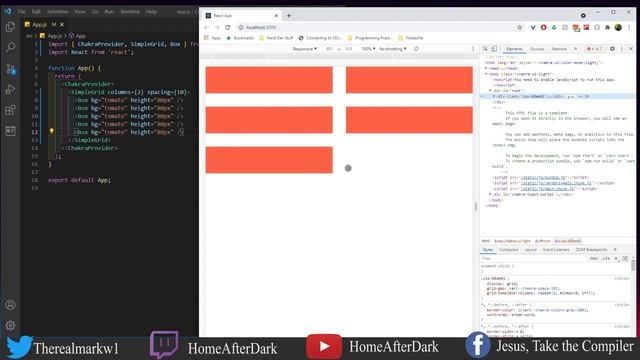Open VS Code Search view

coord(10,47)
